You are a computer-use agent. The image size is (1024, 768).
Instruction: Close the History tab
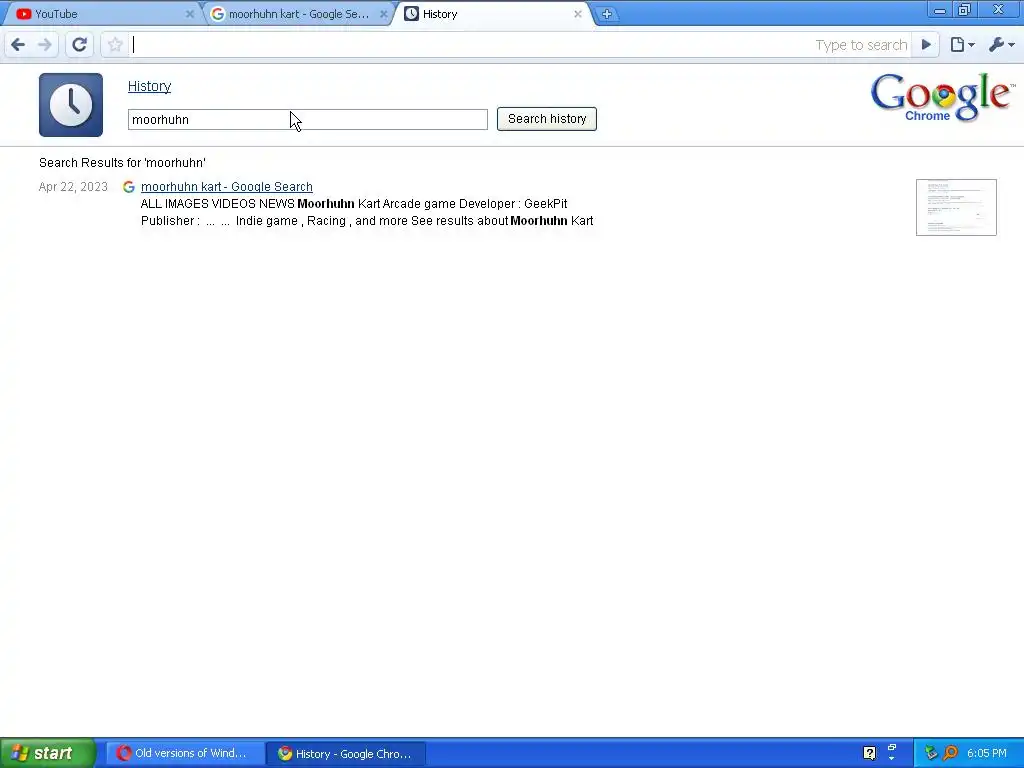click(577, 14)
